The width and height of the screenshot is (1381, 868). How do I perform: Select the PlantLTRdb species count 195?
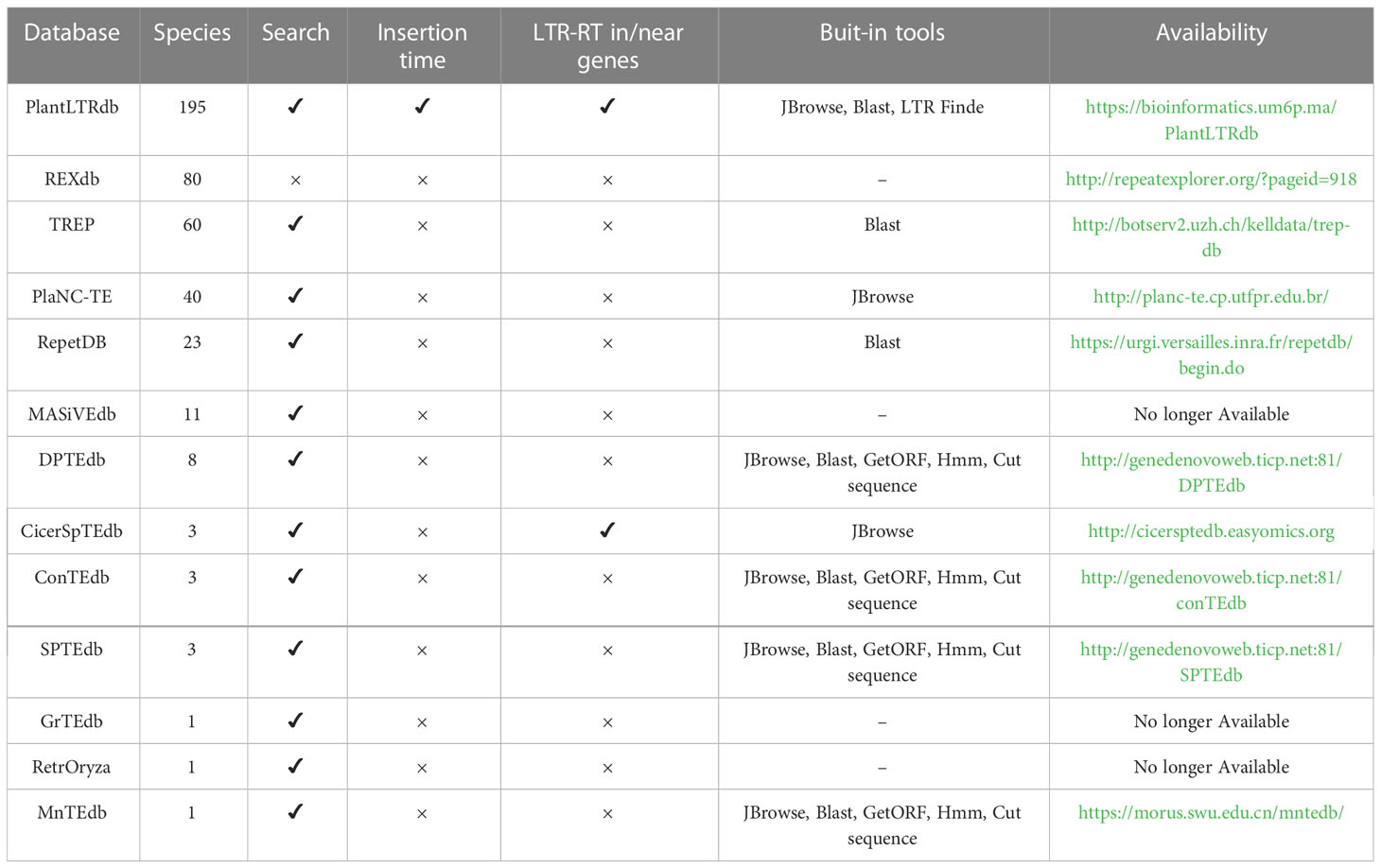point(192,107)
